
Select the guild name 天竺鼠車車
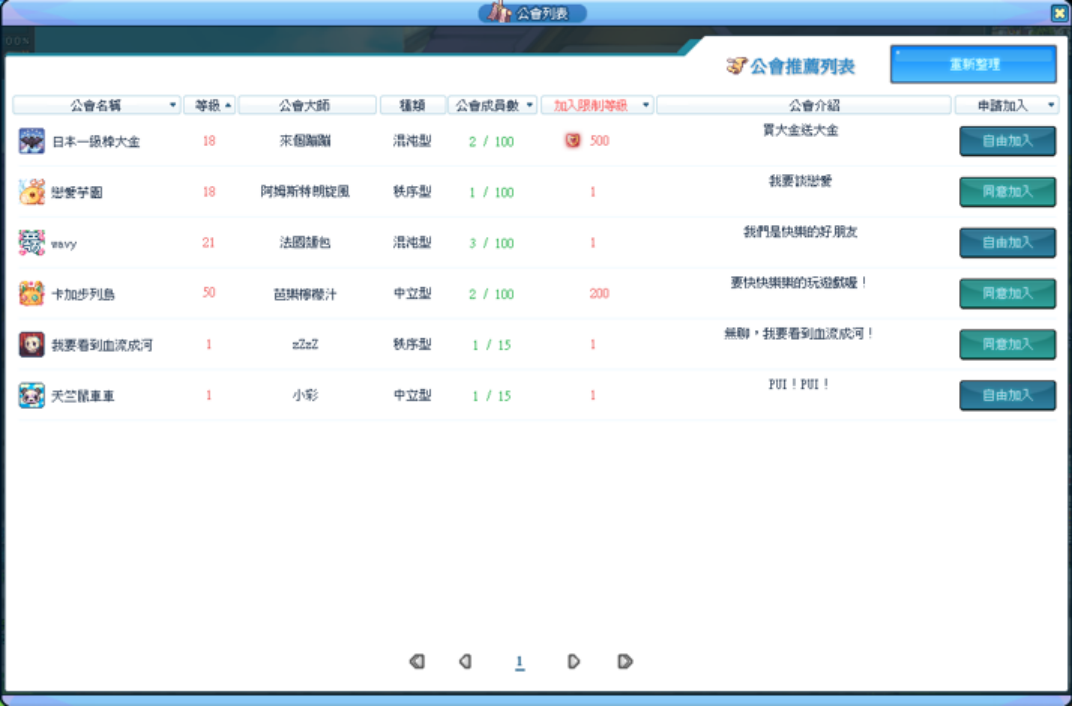(x=83, y=396)
